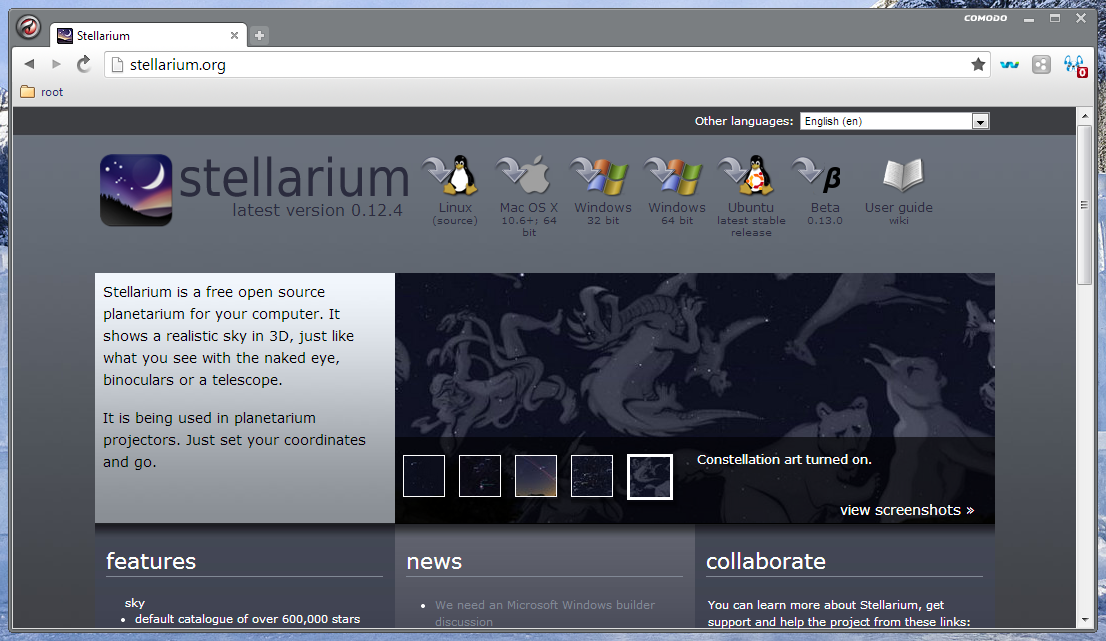Open a new tab with the plus button
This screenshot has height=641, width=1106.
(259, 35)
